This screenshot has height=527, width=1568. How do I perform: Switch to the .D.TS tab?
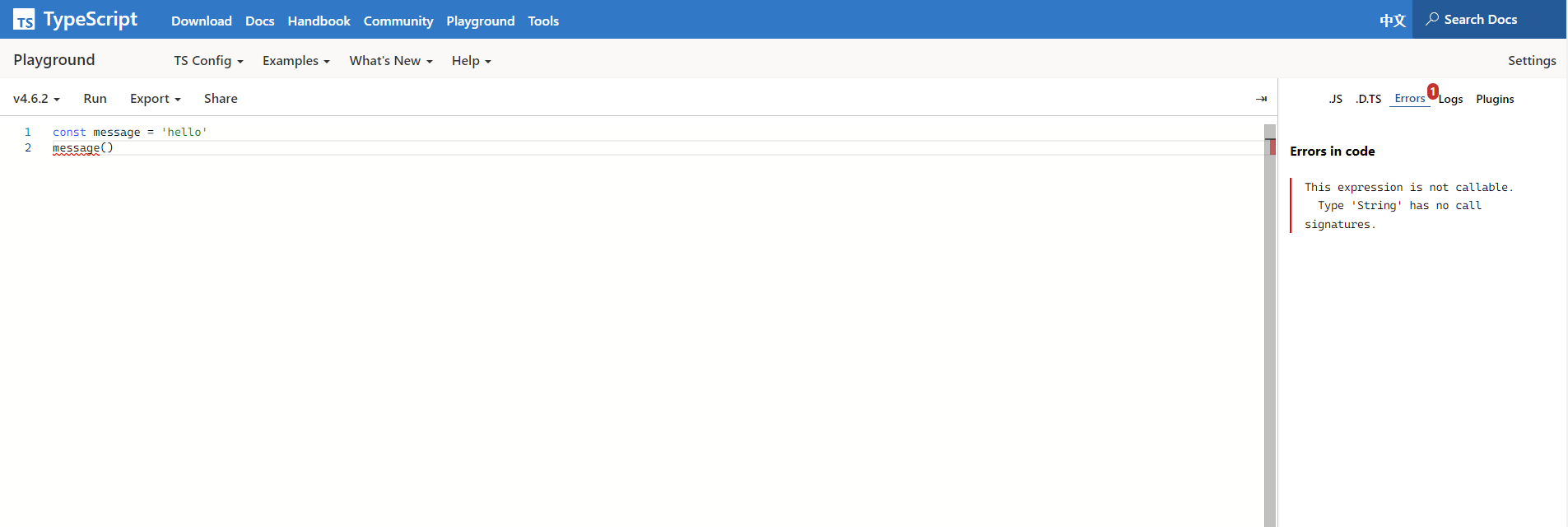1368,99
